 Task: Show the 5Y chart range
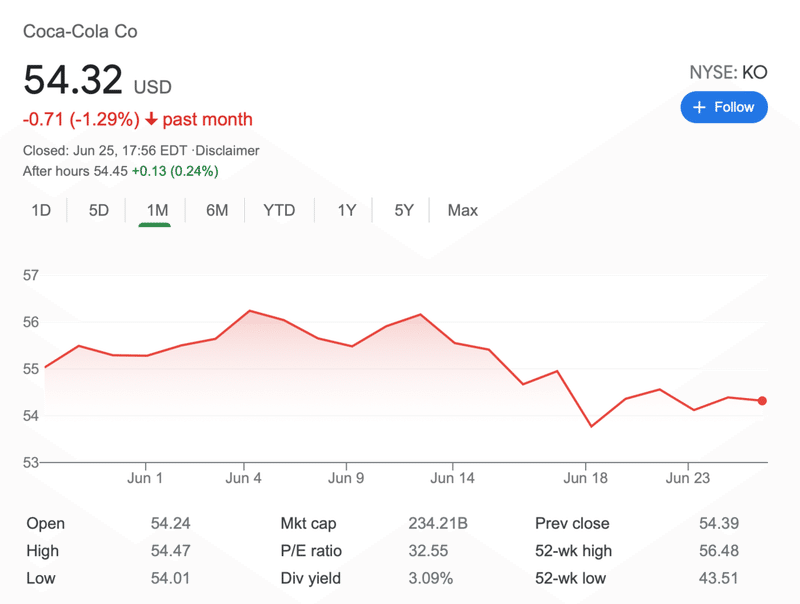click(x=404, y=210)
